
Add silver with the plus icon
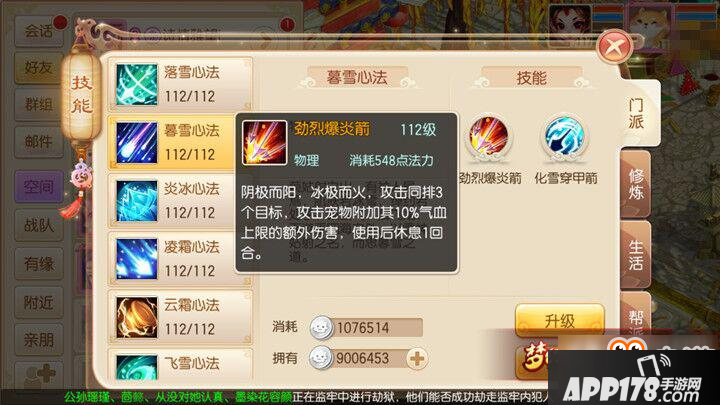tap(417, 359)
